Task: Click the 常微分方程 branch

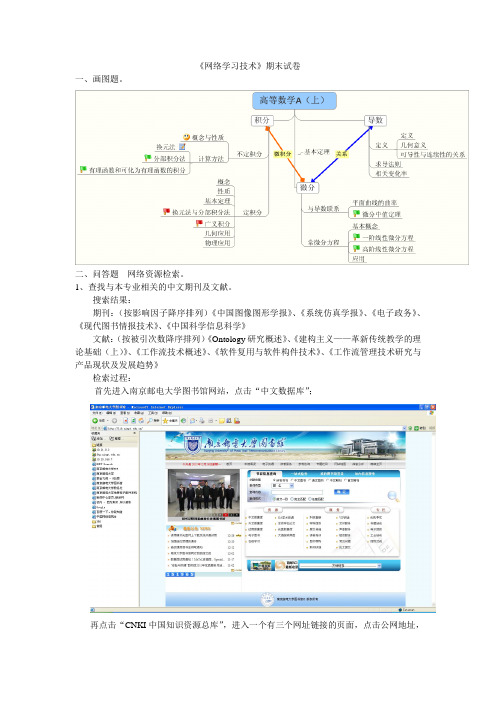Action: pyautogui.click(x=323, y=242)
